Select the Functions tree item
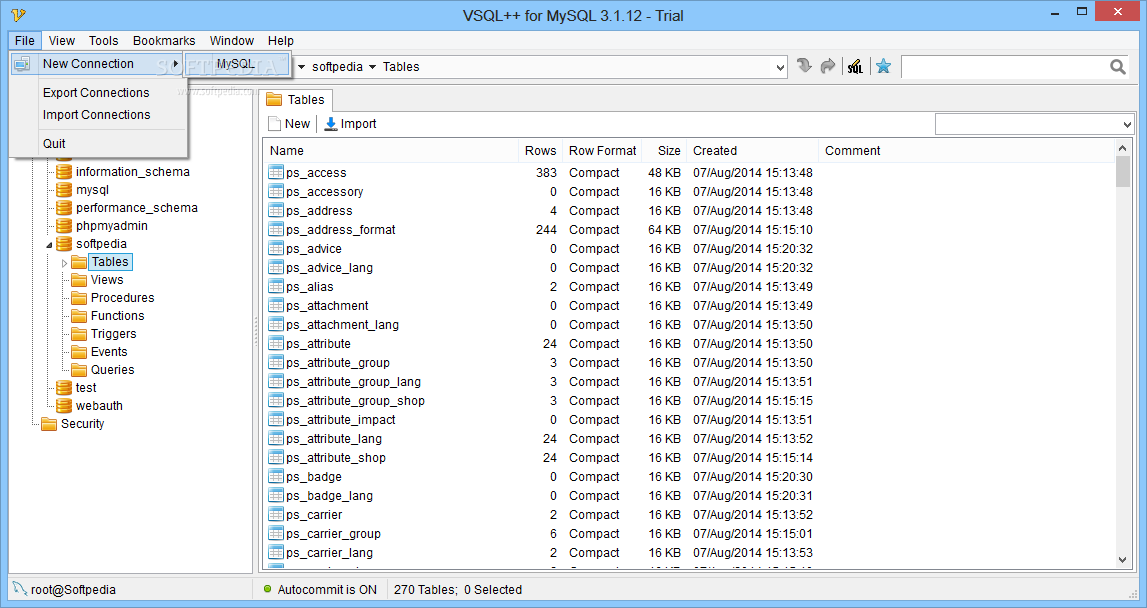This screenshot has height=608, width=1147. (x=117, y=315)
